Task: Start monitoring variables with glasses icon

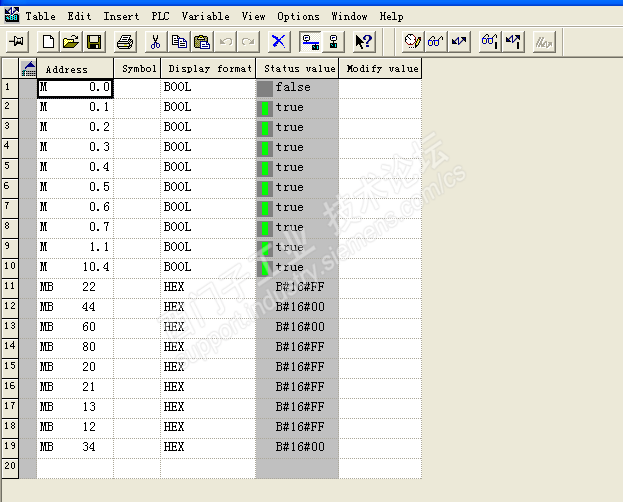Action: click(436, 41)
